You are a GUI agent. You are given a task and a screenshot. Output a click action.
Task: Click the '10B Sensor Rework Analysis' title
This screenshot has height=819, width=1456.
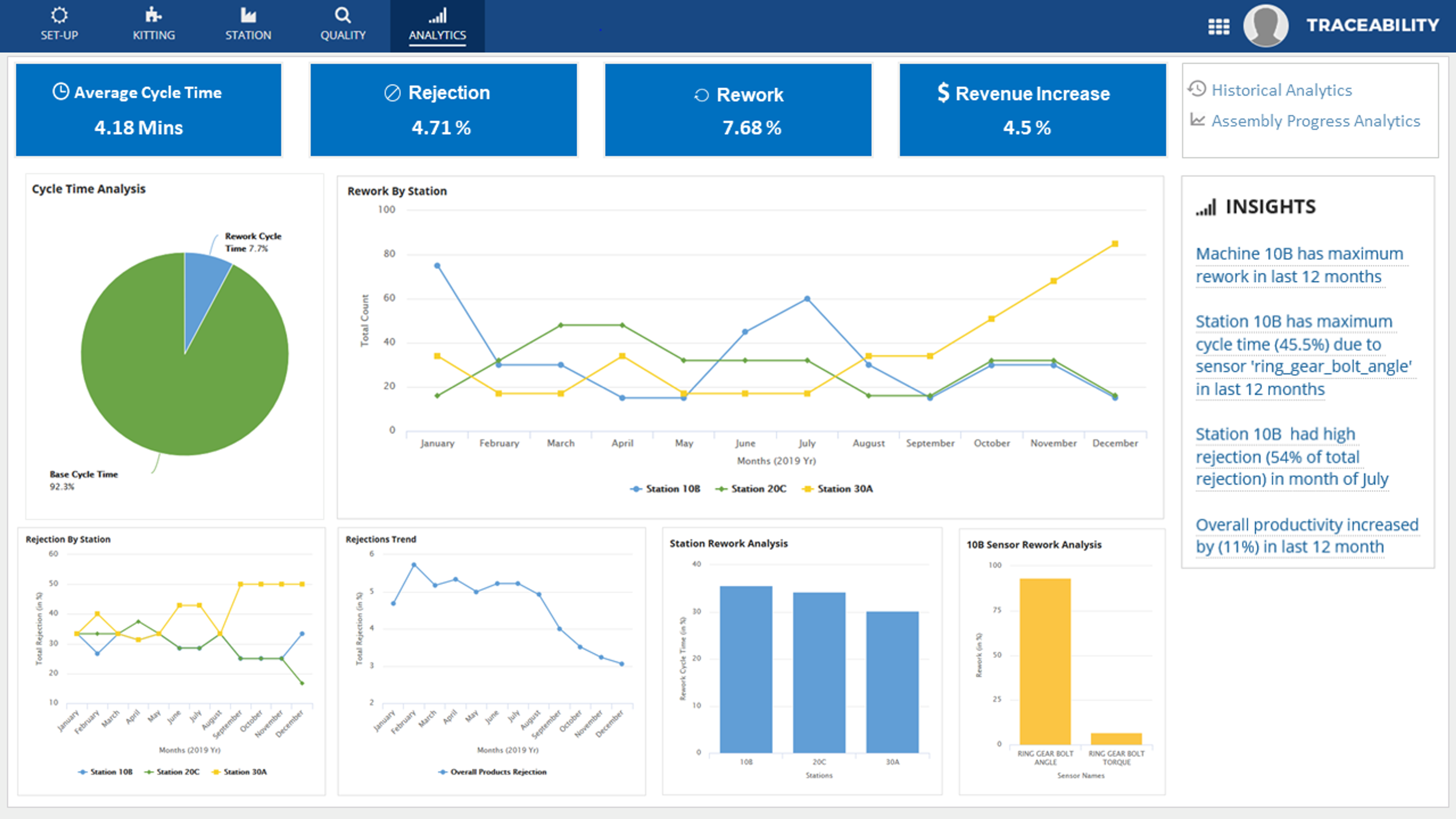(1034, 545)
